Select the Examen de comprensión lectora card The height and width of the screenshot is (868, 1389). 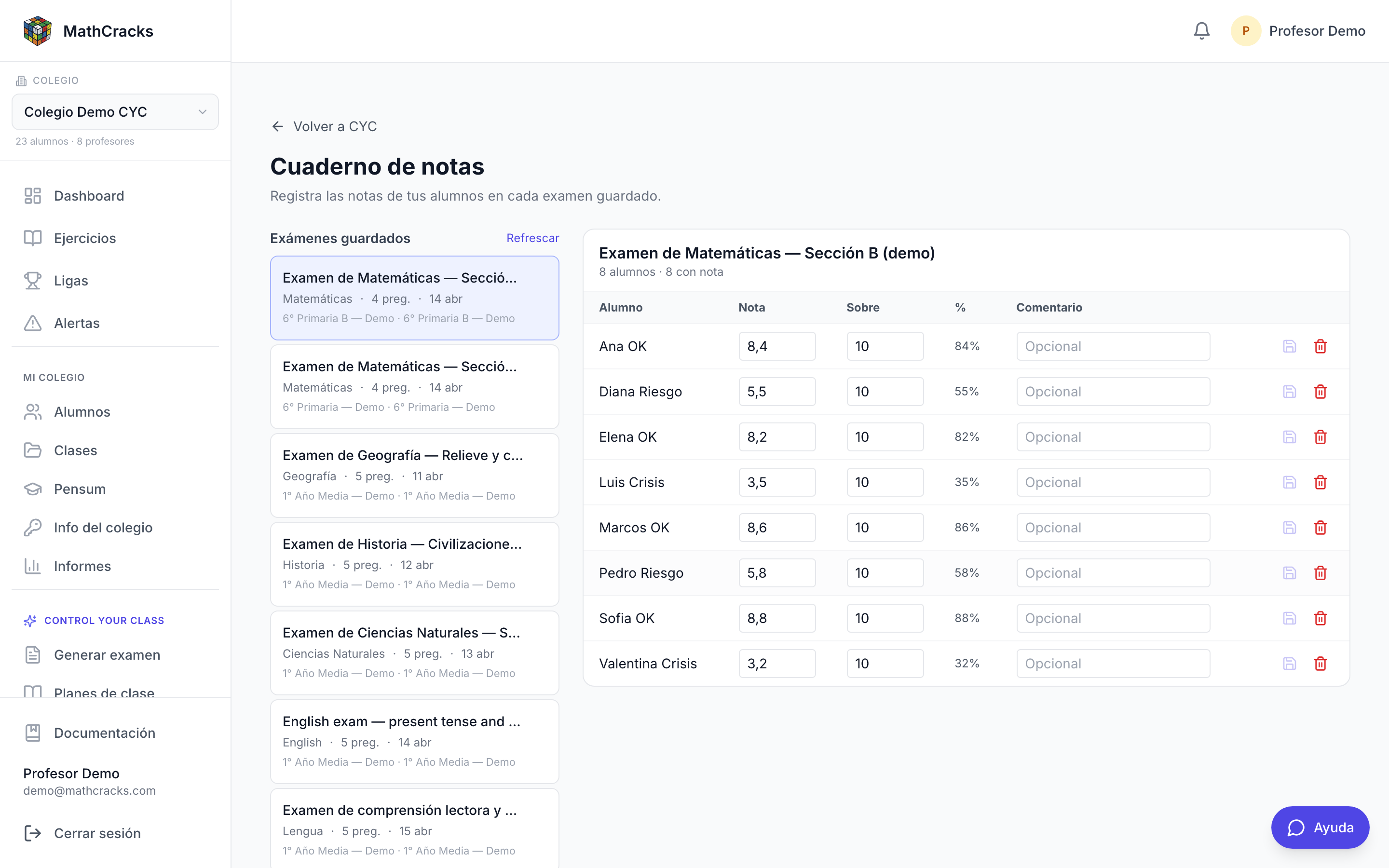point(414,828)
